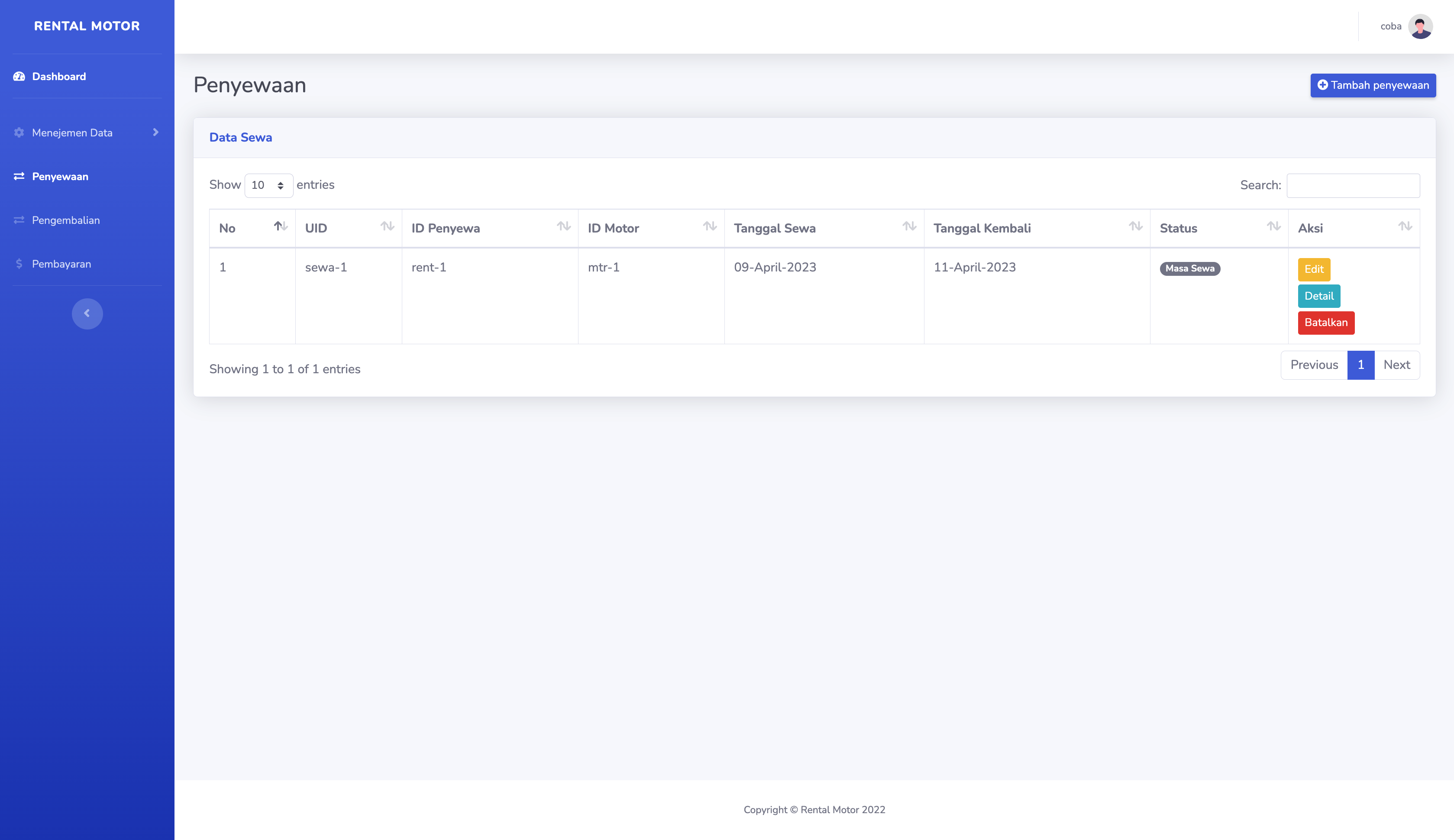Click the Masa Sewa status badge

[x=1190, y=268]
